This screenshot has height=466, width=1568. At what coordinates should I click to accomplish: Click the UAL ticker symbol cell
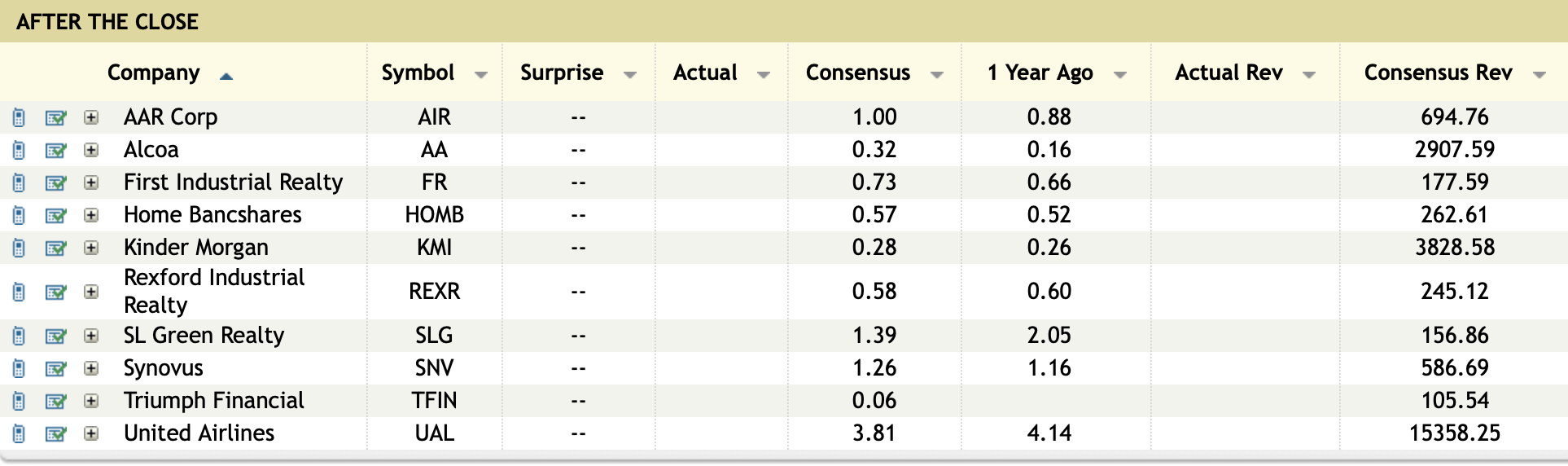[434, 433]
